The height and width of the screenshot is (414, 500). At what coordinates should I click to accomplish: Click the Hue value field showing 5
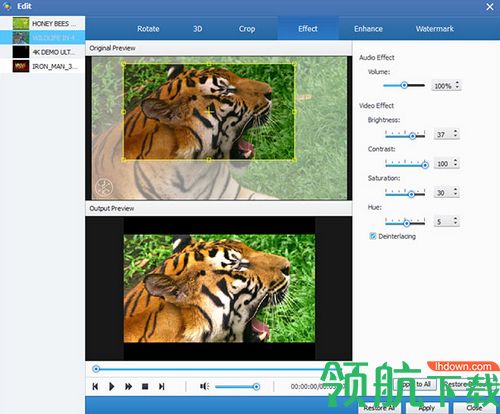tap(443, 221)
